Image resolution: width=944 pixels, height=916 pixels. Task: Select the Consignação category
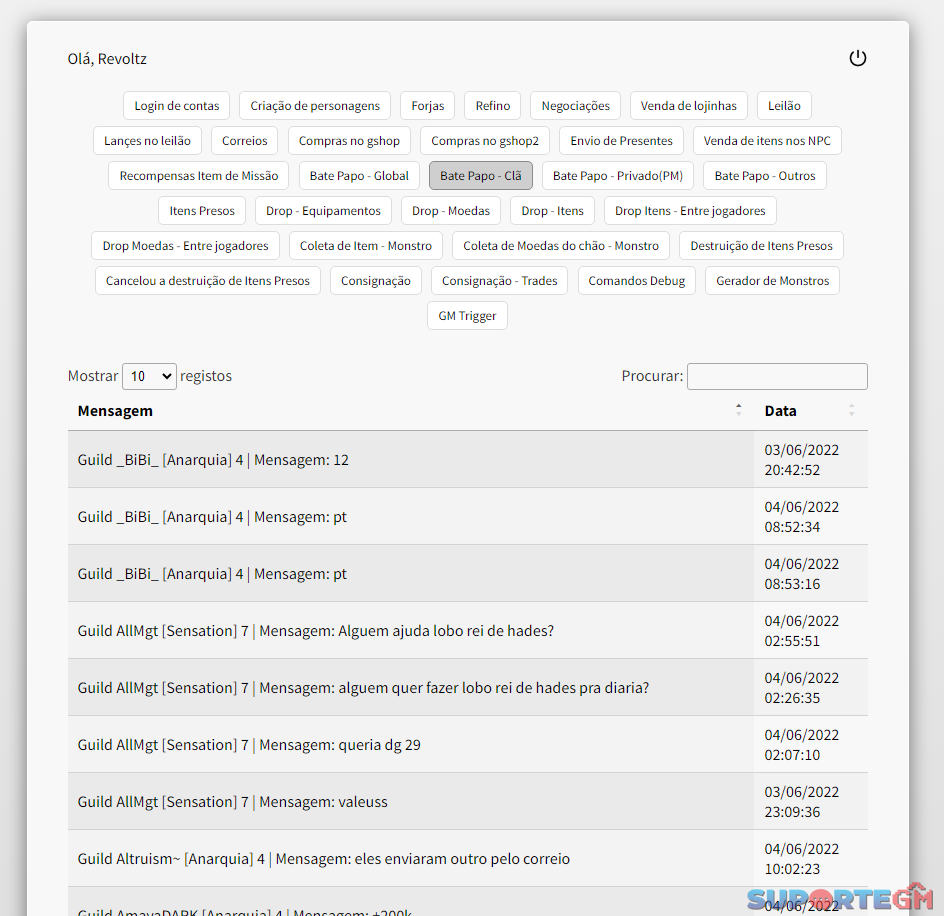pyautogui.click(x=376, y=281)
